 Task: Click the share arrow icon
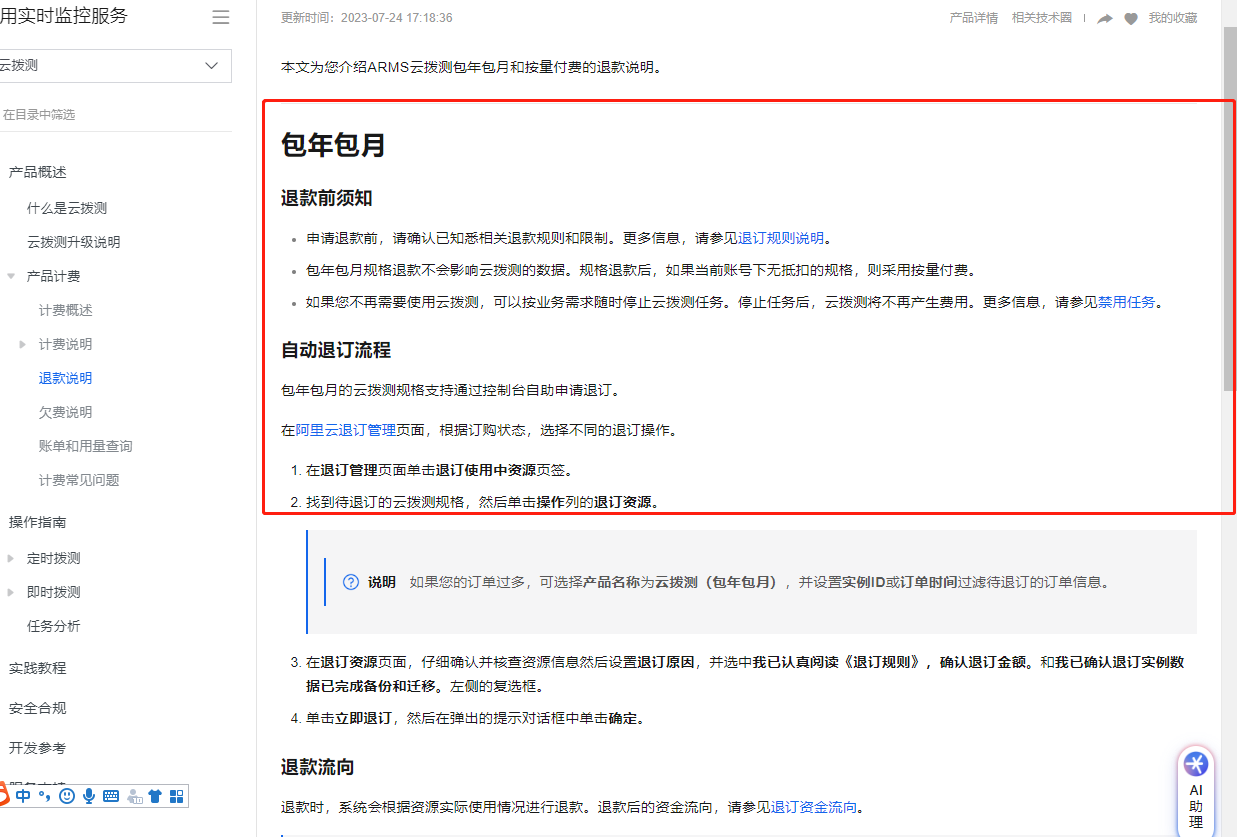(1105, 18)
